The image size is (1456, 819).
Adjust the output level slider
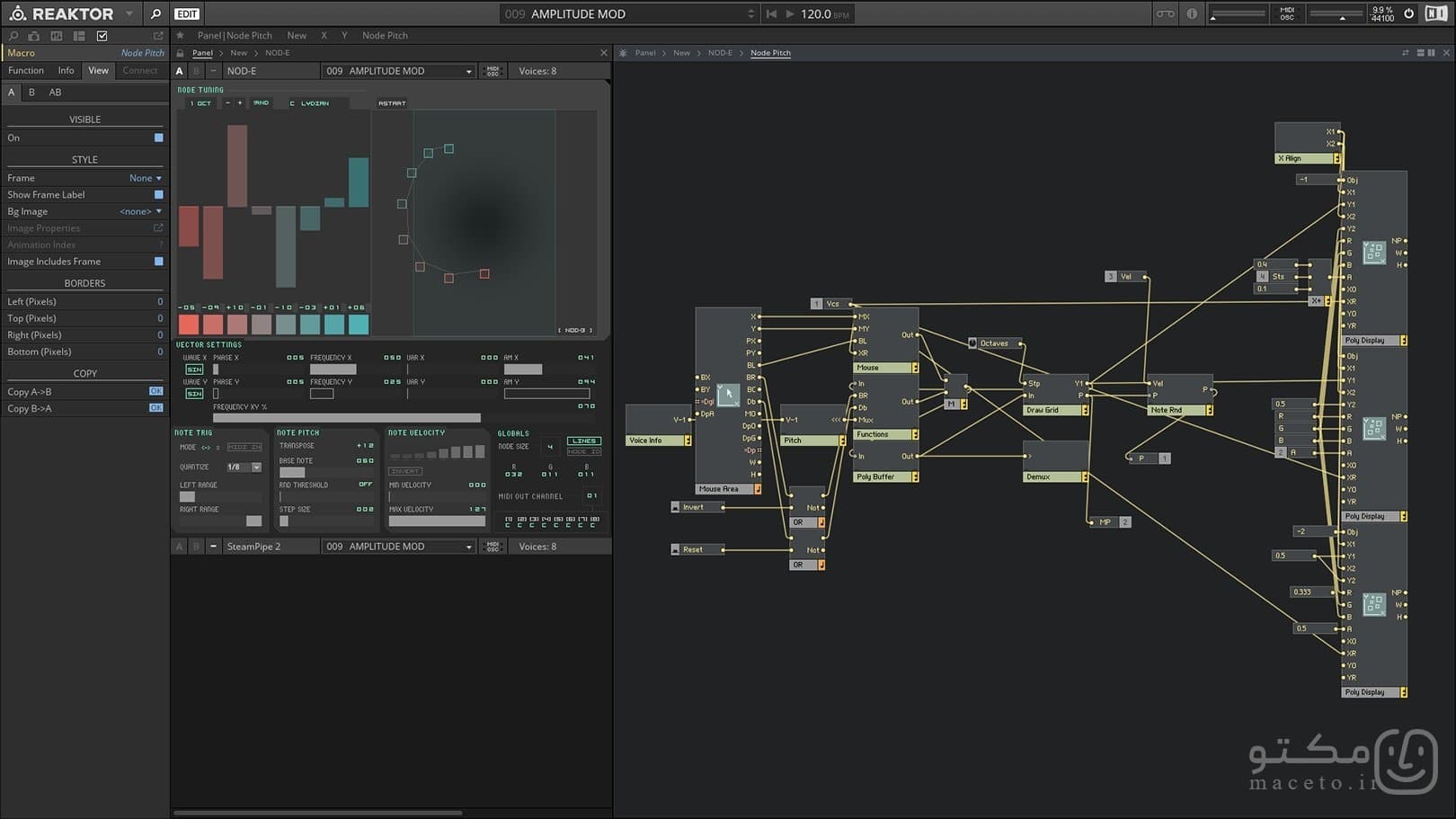pos(1335,14)
